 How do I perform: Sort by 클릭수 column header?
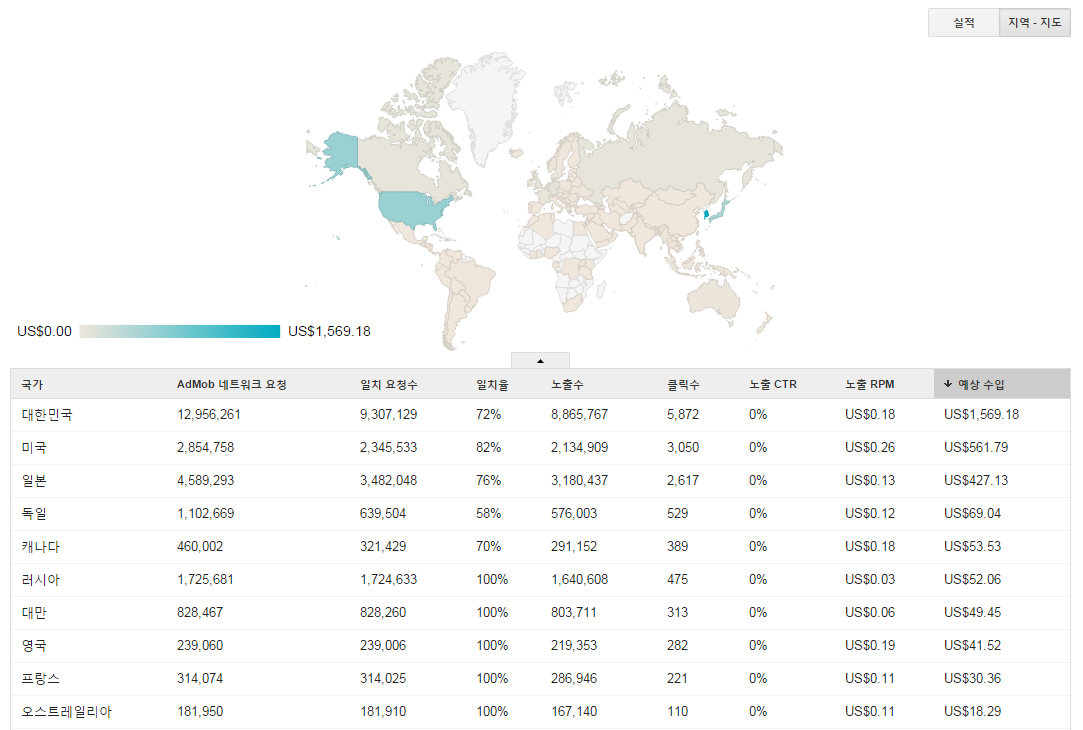[x=683, y=385]
